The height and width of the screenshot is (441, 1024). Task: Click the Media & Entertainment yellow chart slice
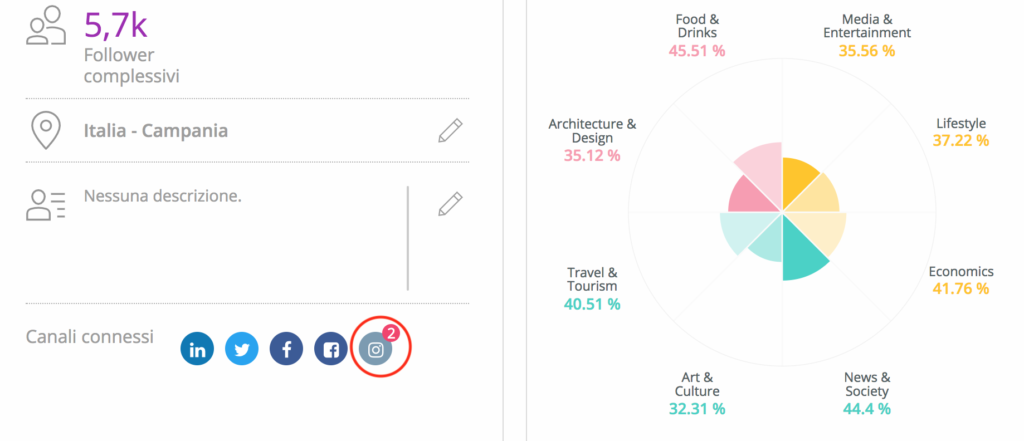coord(798,181)
